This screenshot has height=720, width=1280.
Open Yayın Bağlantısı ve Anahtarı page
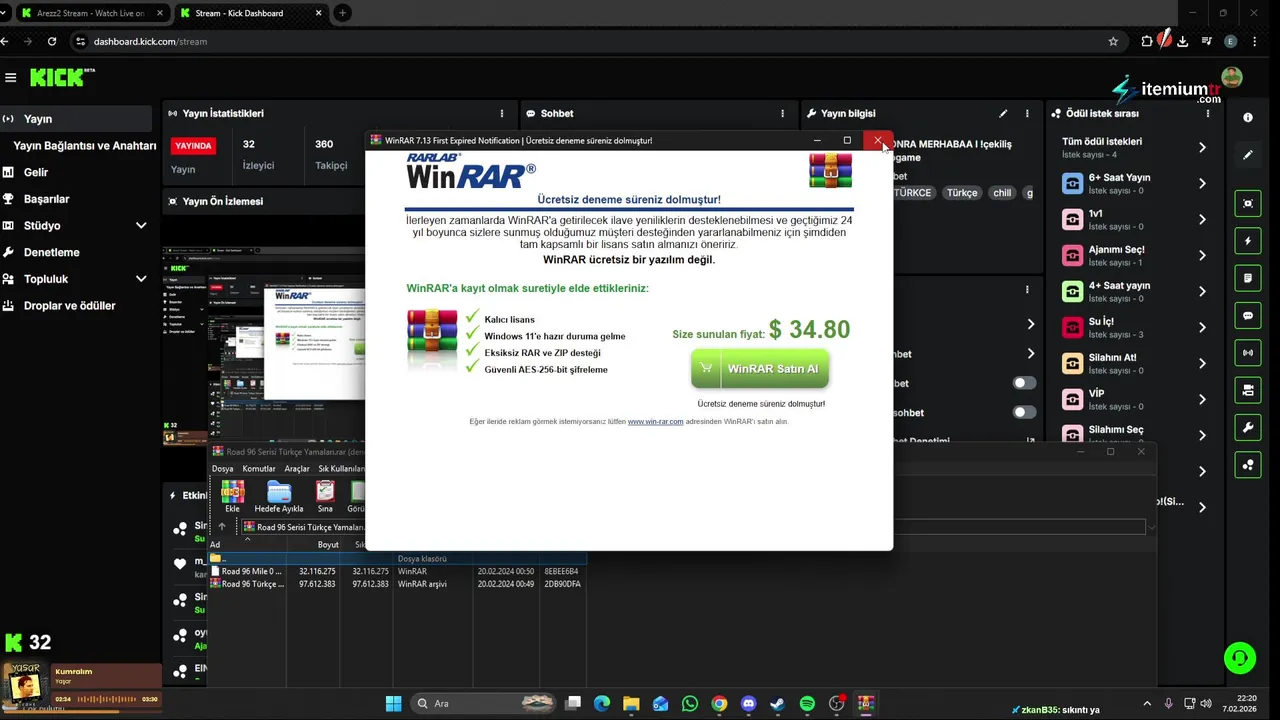85,145
